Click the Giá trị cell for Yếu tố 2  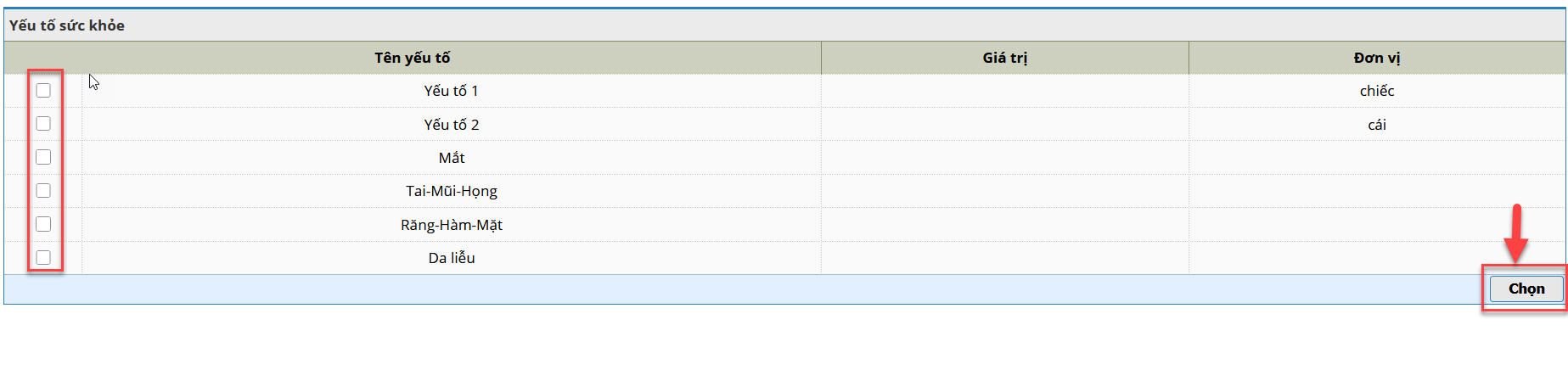point(1004,125)
